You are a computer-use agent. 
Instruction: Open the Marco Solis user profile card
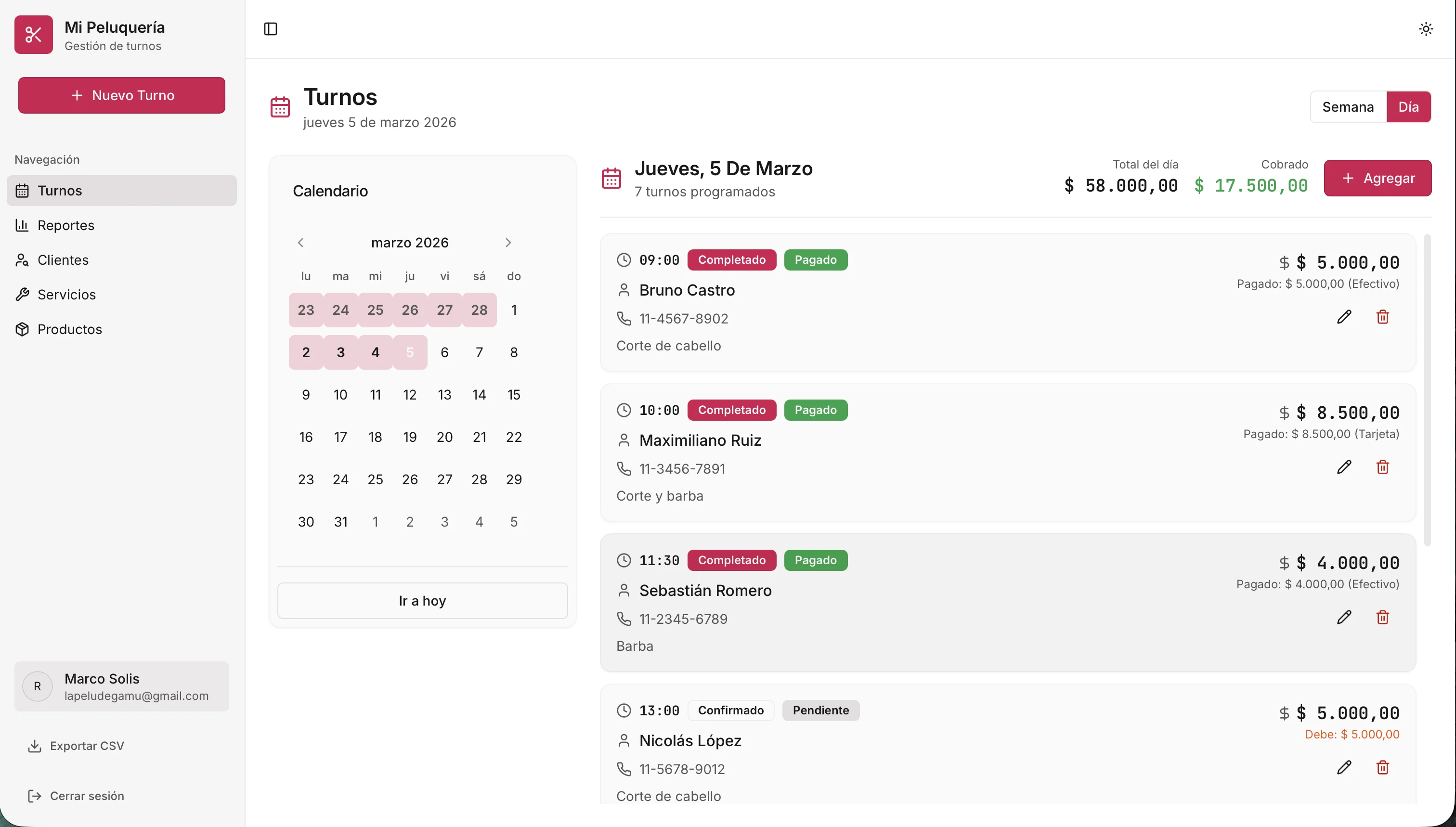121,686
